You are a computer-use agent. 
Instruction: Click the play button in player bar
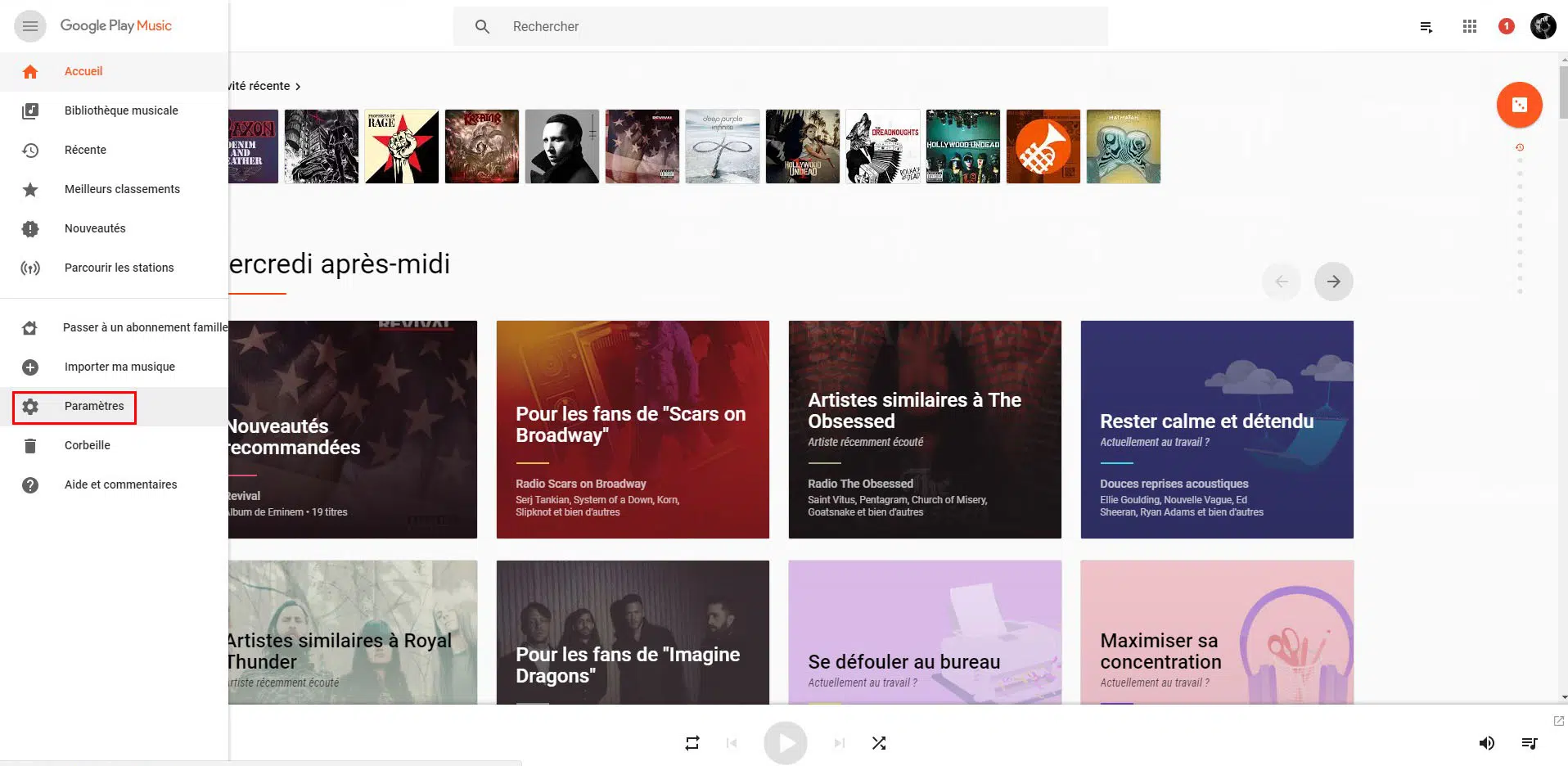(786, 743)
